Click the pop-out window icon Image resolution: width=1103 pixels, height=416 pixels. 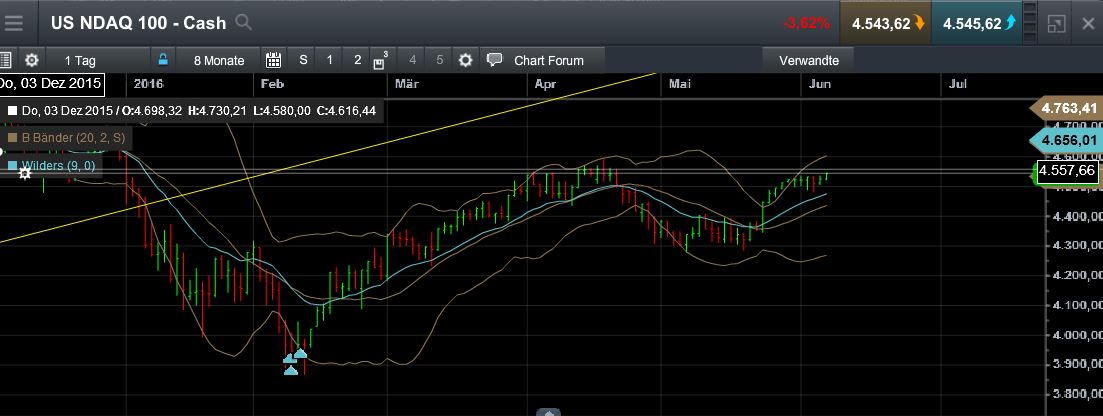point(1056,23)
